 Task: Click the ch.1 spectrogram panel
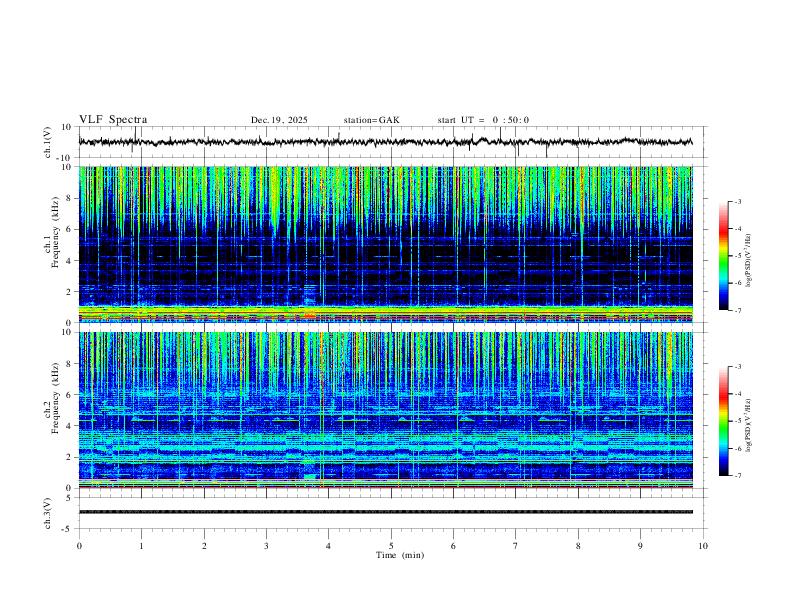pos(385,244)
